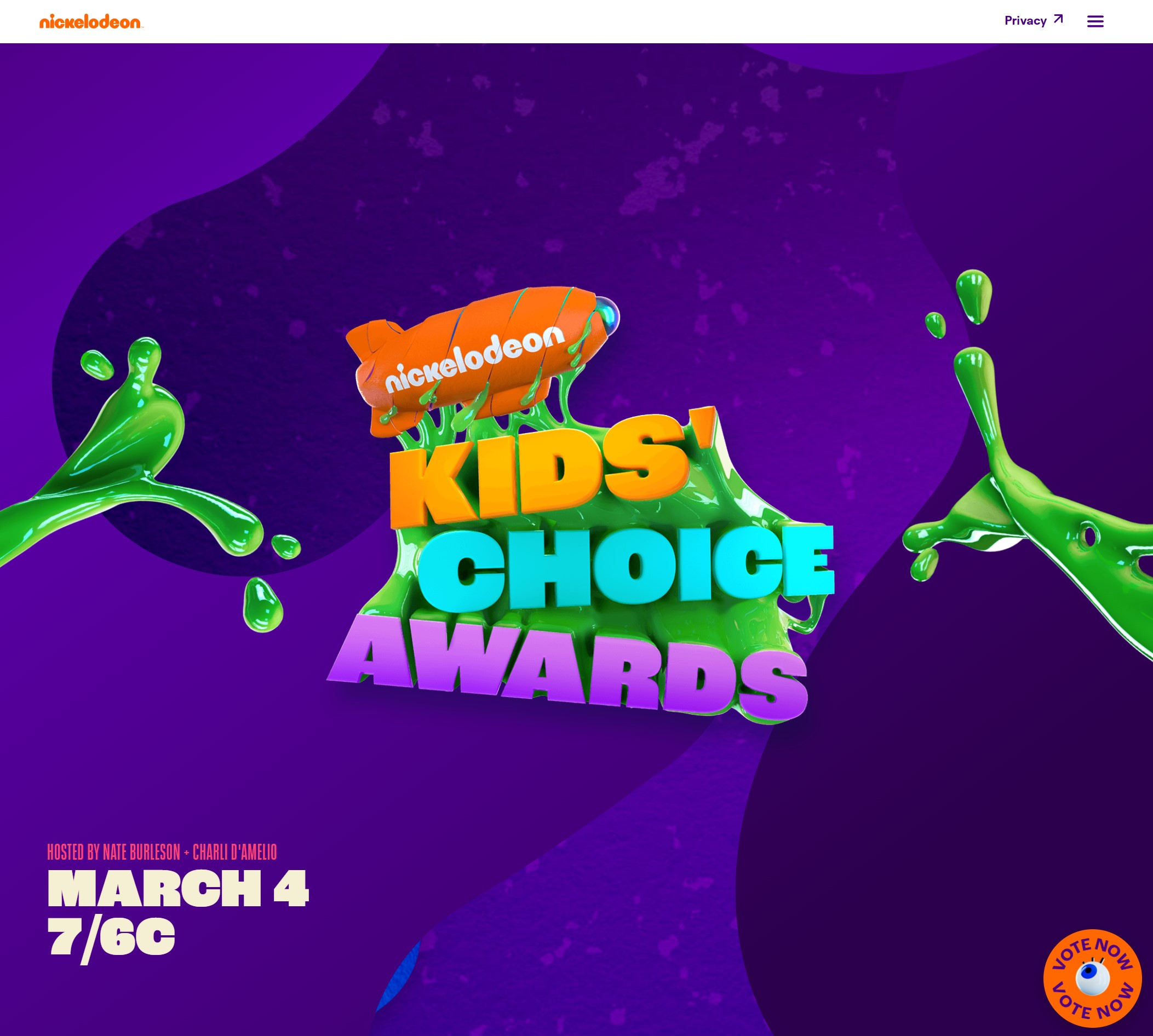Open the hamburger menu icon
This screenshot has width=1153, height=1036.
(x=1095, y=21)
